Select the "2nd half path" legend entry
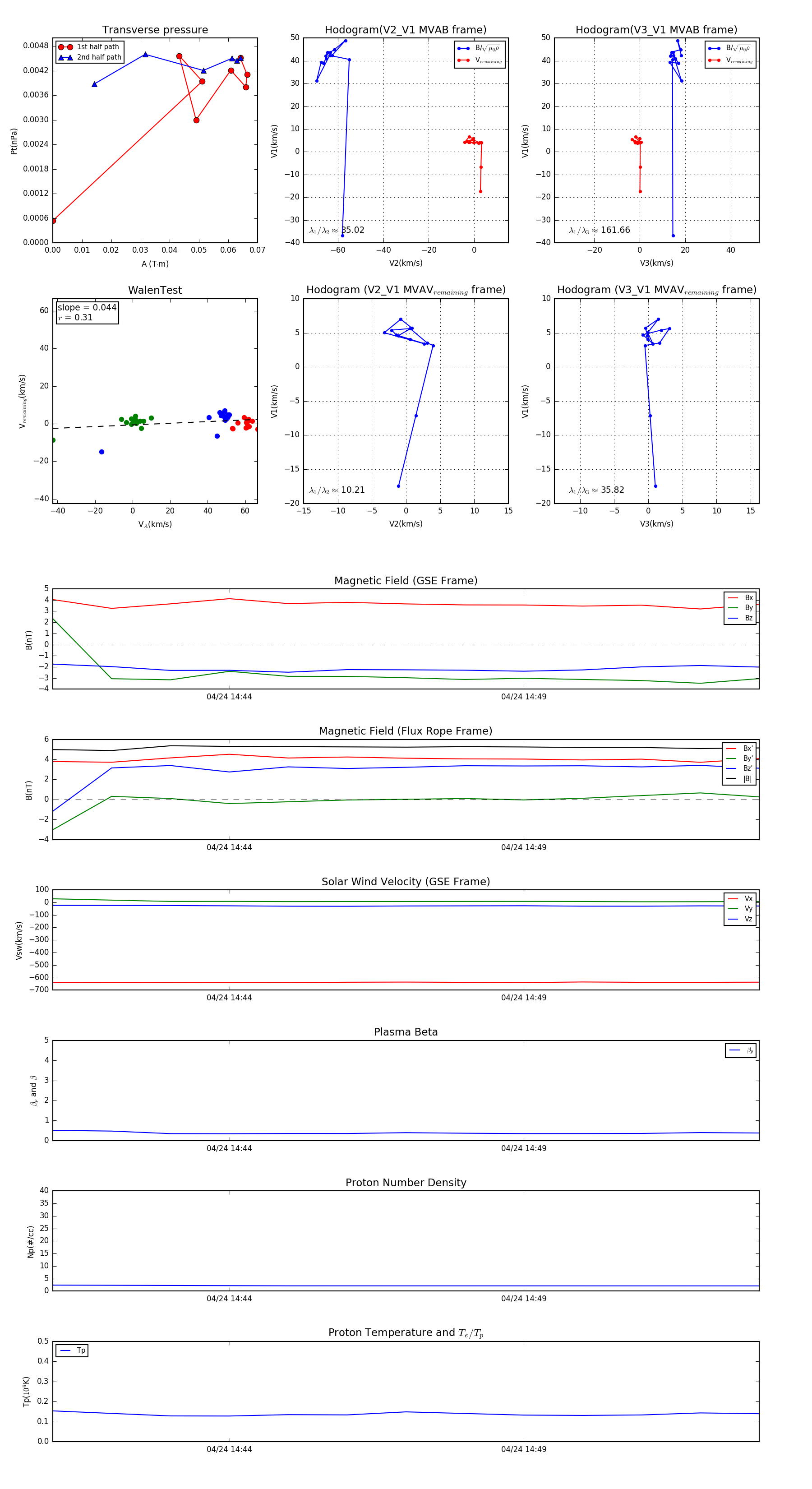The width and height of the screenshot is (812, 1489). click(90, 57)
